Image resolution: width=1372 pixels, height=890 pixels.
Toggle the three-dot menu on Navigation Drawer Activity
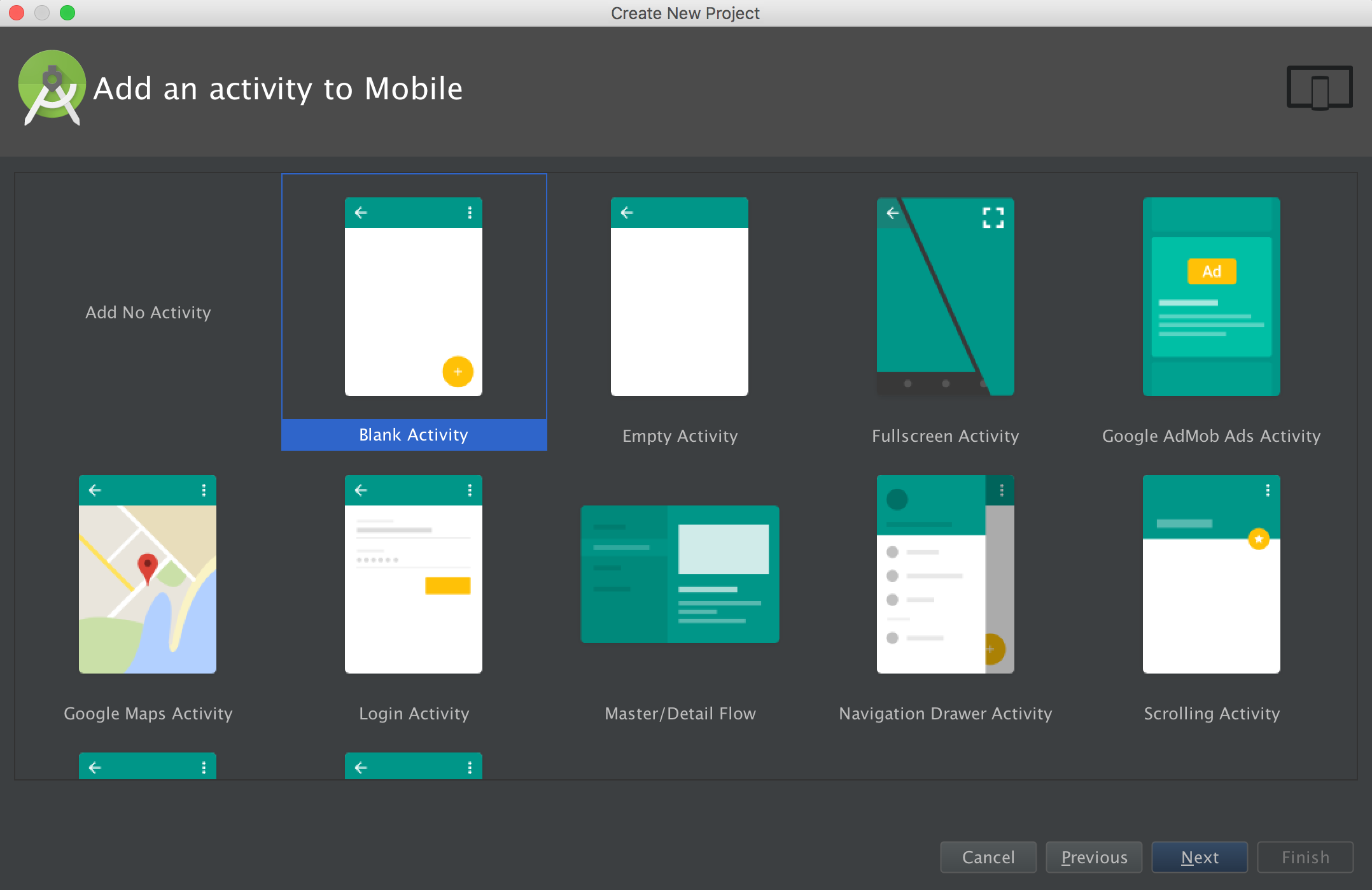pos(1000,490)
